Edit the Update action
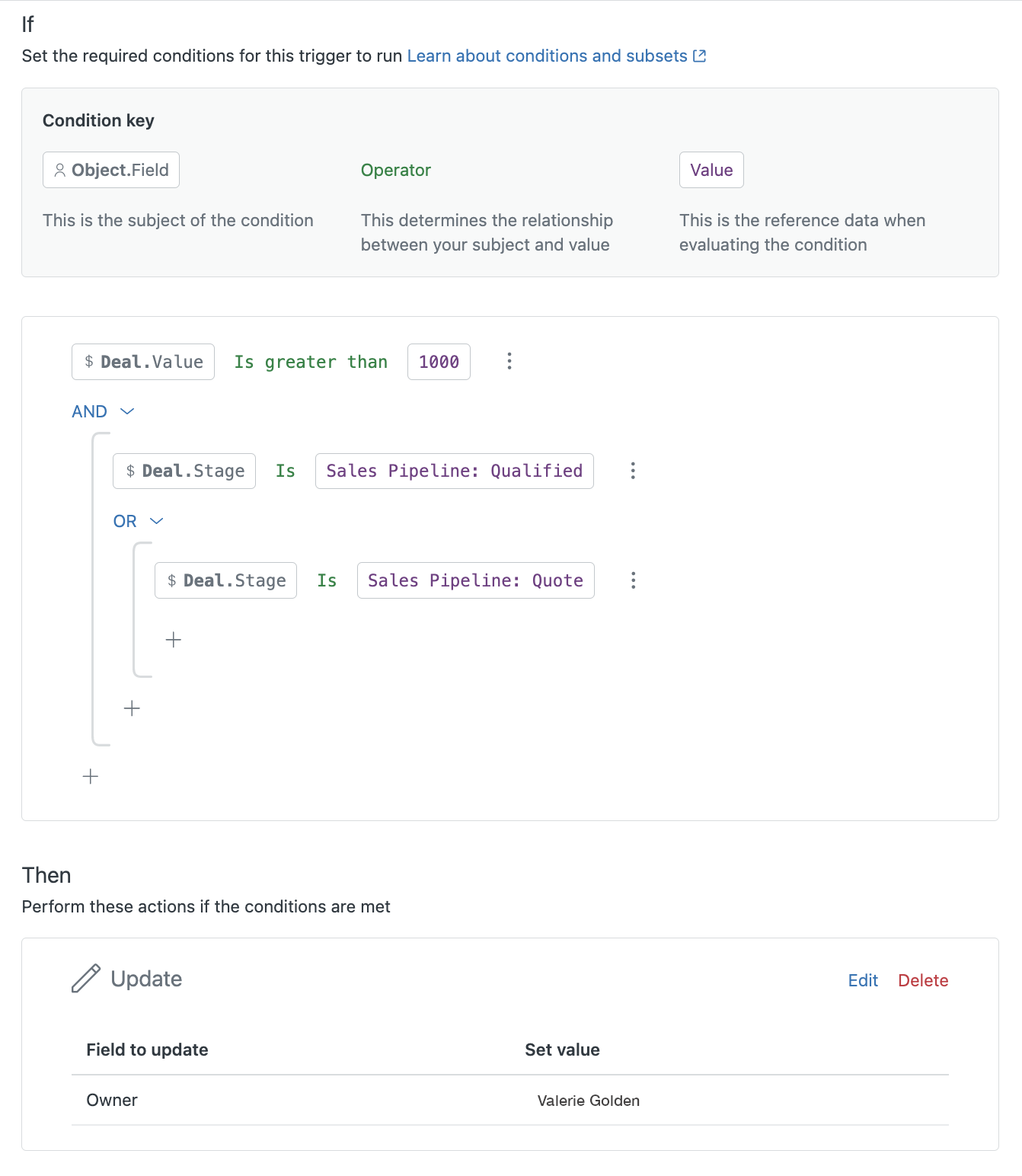 click(x=863, y=980)
